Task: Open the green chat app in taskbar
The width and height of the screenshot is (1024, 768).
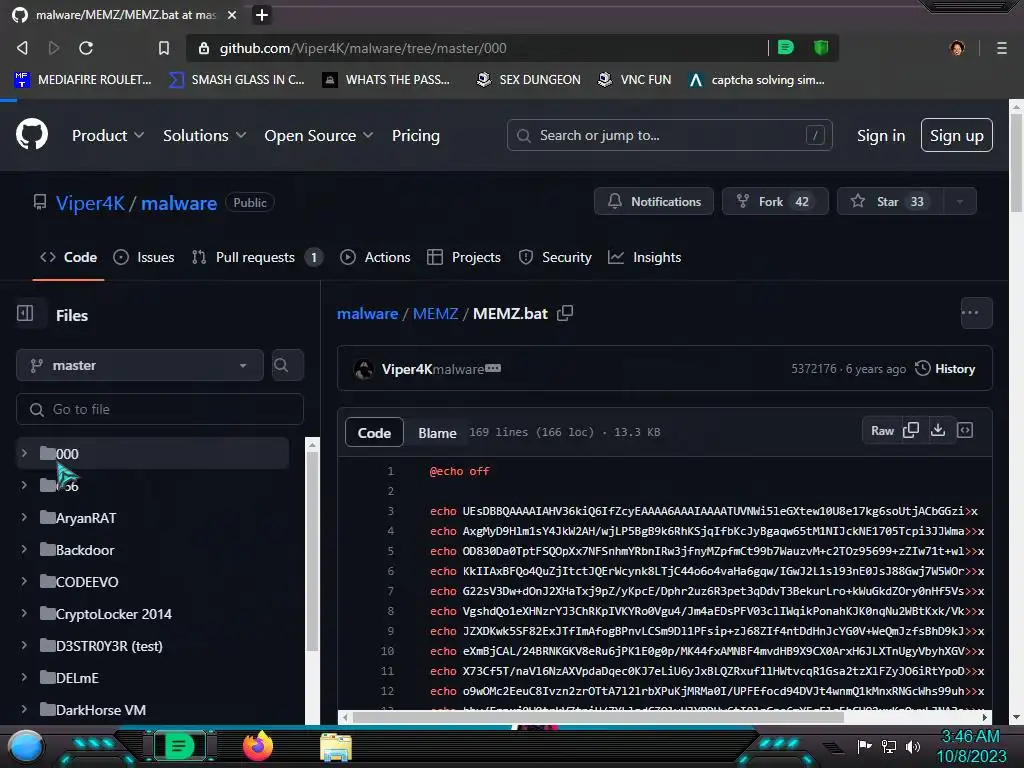Action: coord(179,746)
